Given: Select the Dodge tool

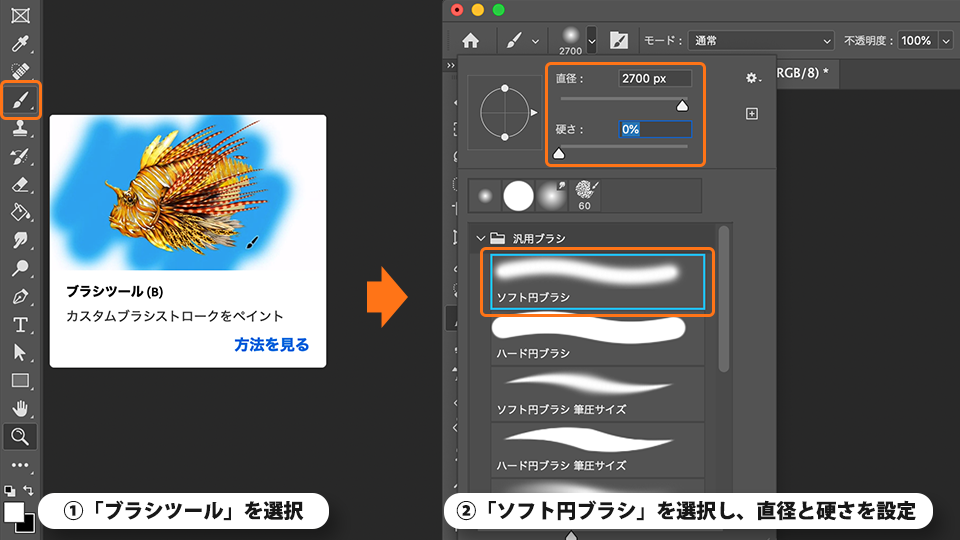Looking at the screenshot, I should pyautogui.click(x=20, y=268).
